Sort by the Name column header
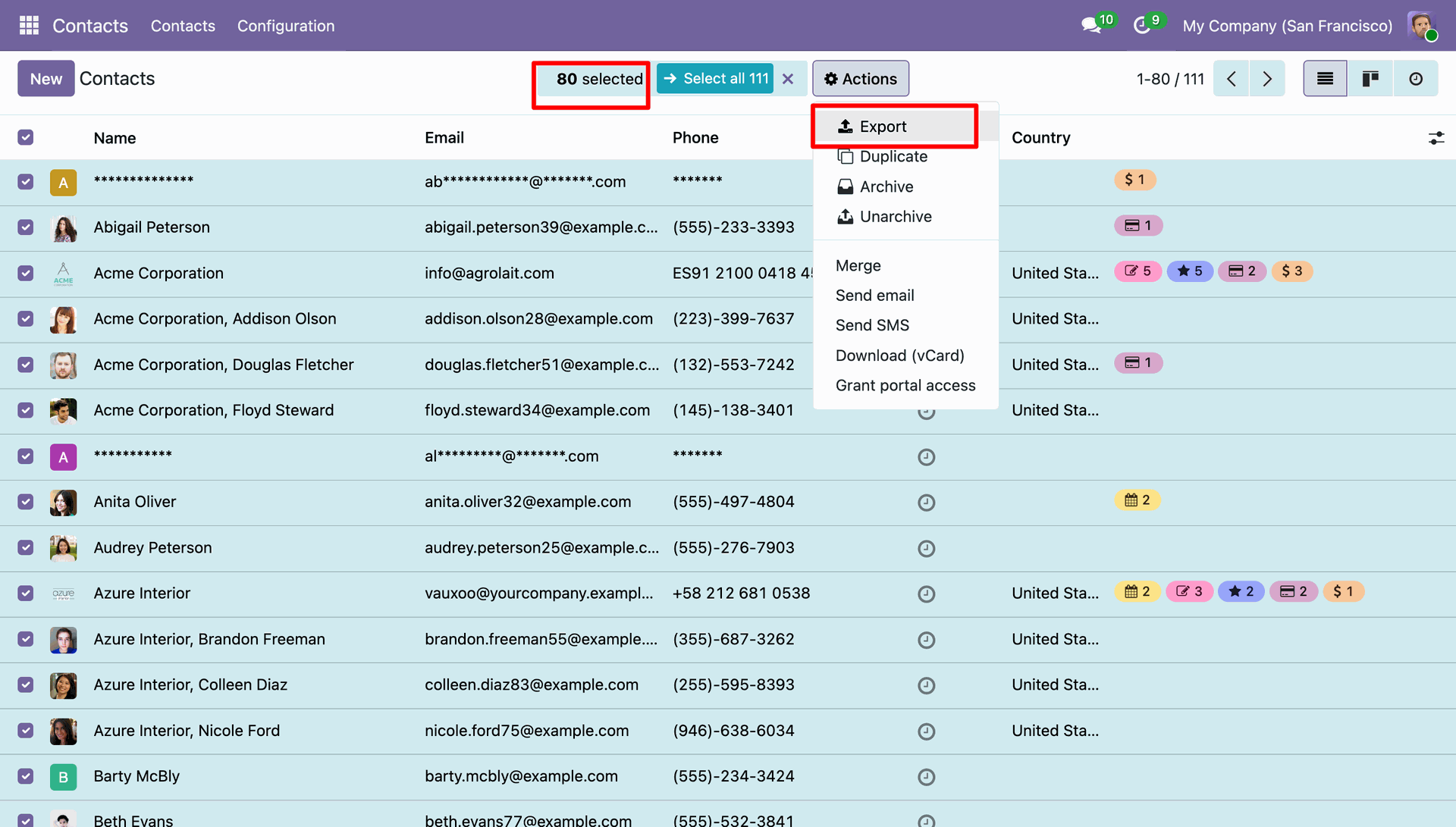Screen dimensions: 1456x827 (x=115, y=138)
